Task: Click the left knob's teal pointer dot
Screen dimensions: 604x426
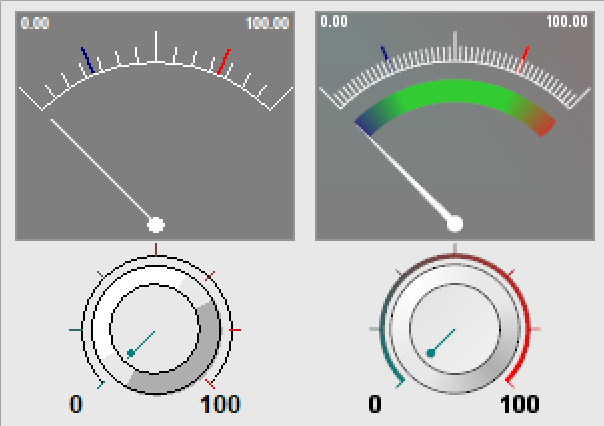Action: click(130, 353)
